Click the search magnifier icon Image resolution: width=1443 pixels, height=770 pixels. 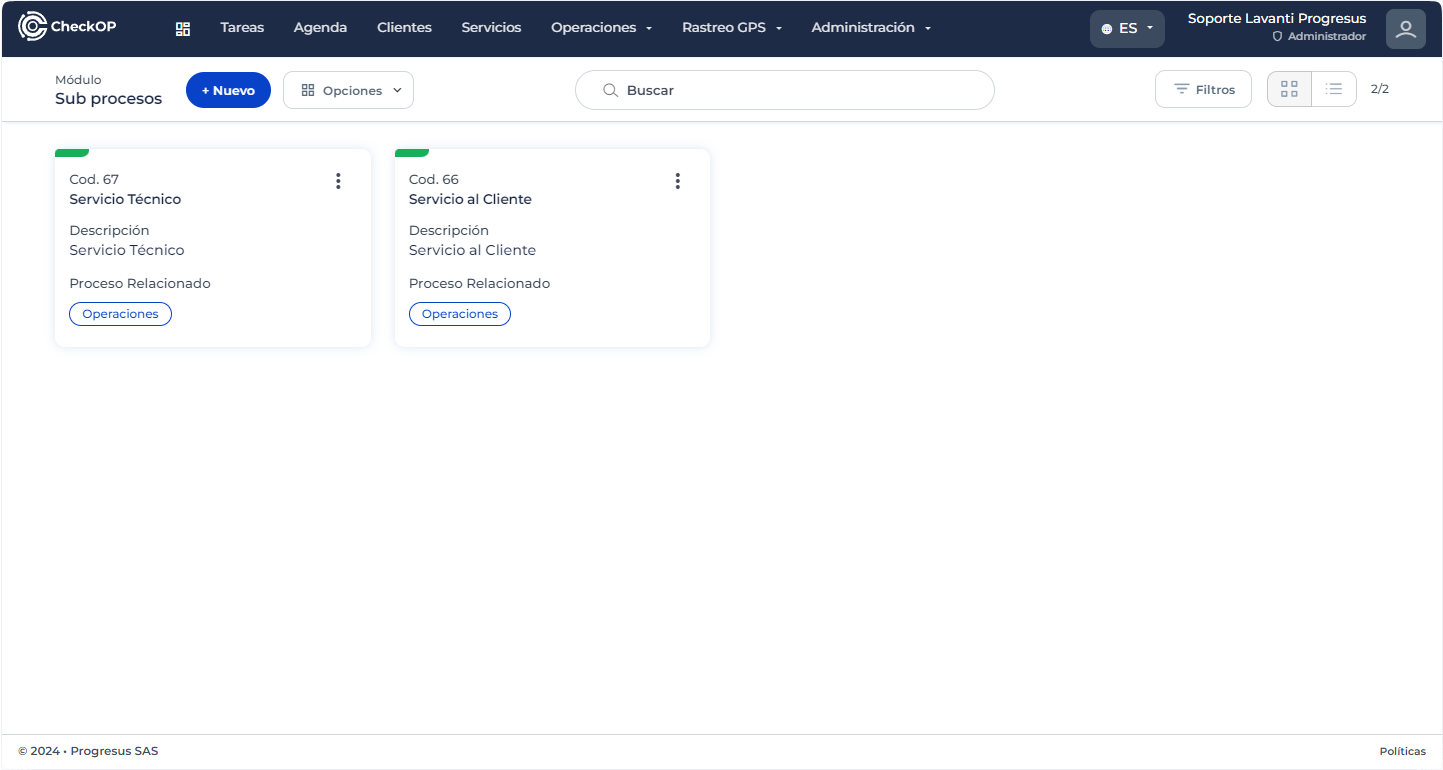coord(610,90)
